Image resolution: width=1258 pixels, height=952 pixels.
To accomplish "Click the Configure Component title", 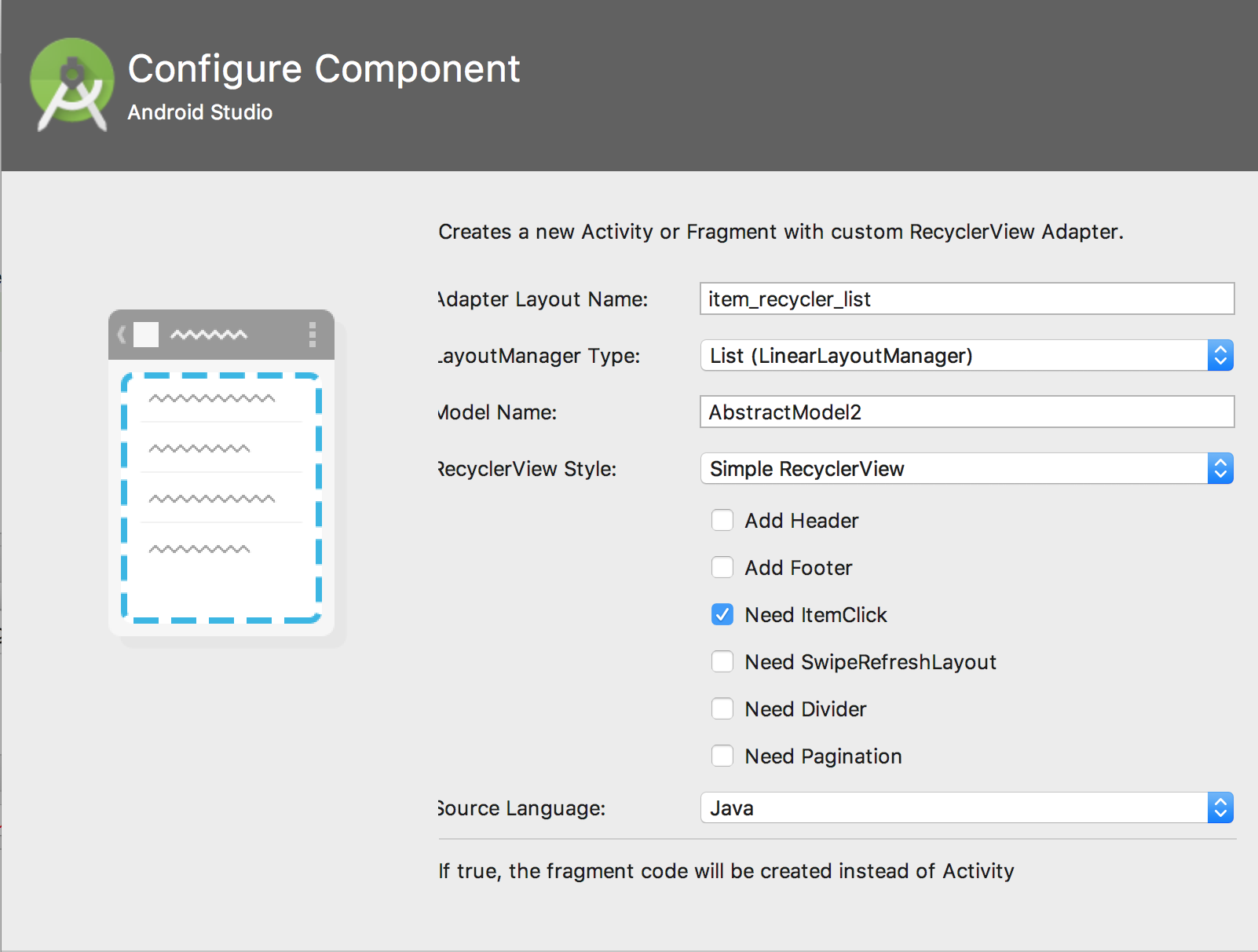I will [324, 69].
